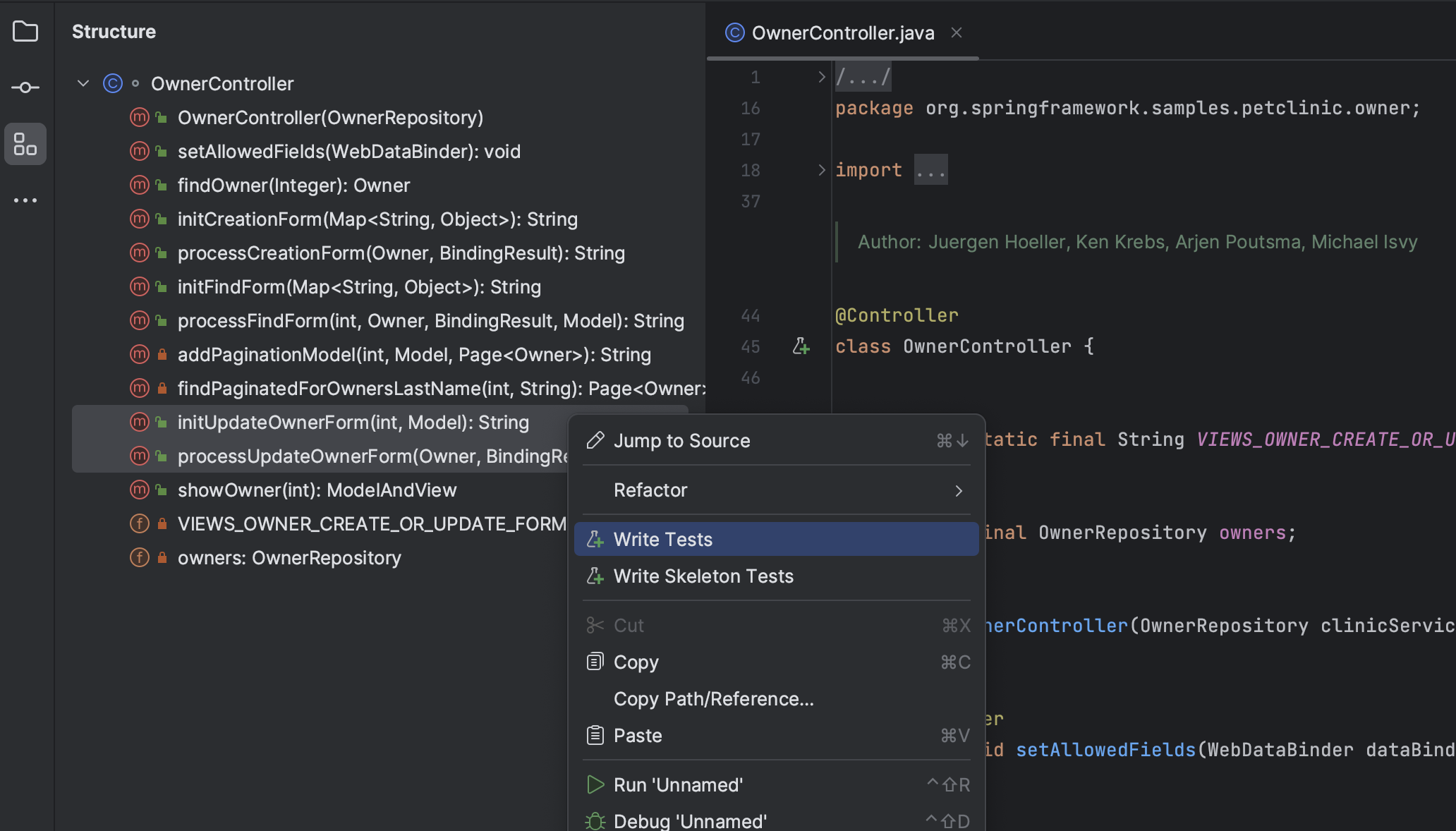Open the Commit tool window icon

pyautogui.click(x=25, y=87)
